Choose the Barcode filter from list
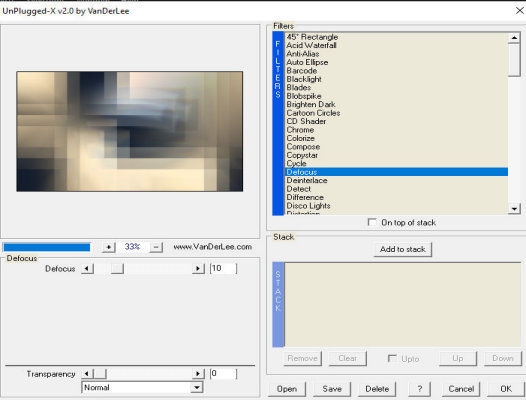 pyautogui.click(x=397, y=71)
